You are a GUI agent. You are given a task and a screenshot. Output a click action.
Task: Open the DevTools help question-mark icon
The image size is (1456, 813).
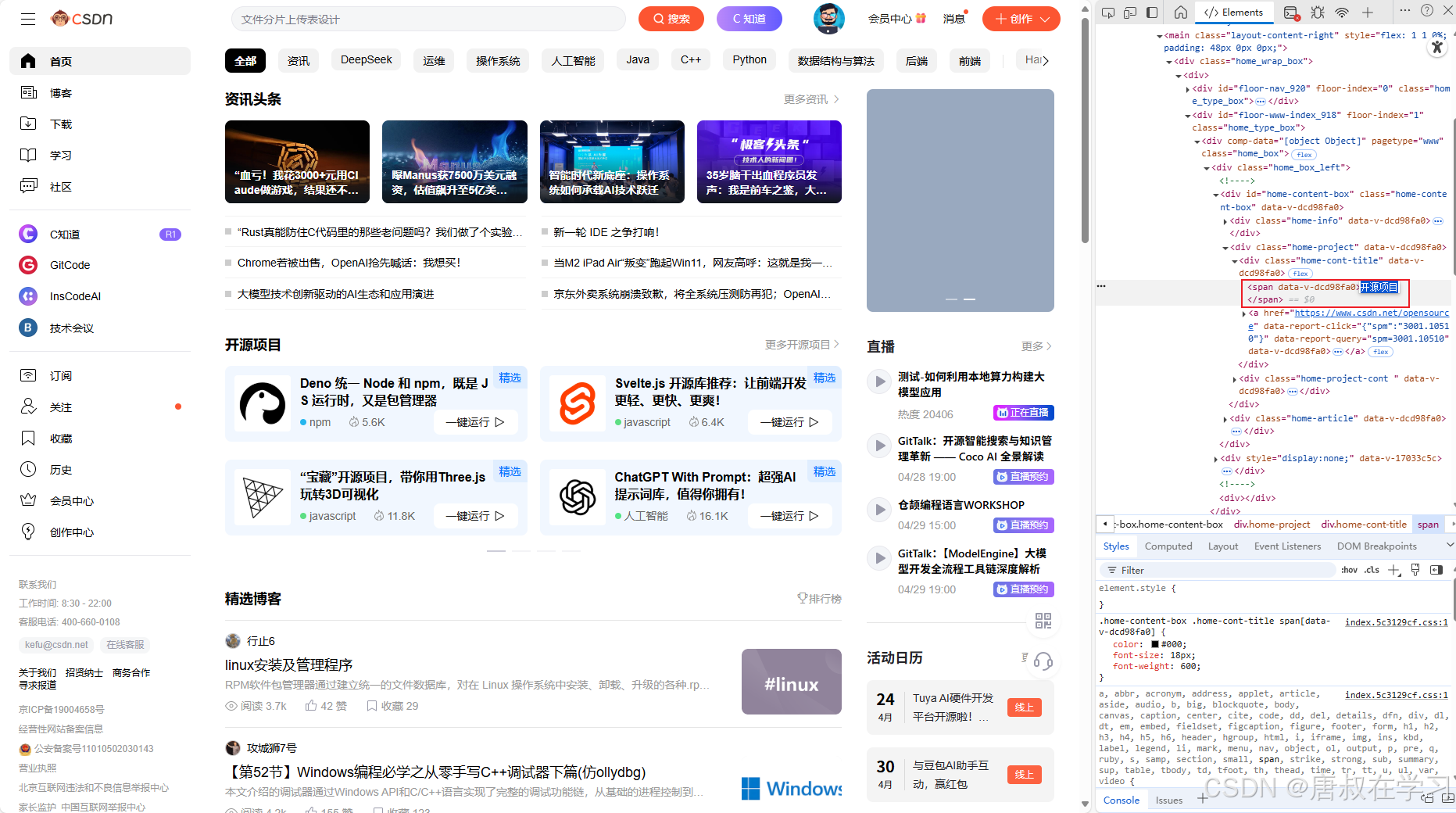coord(1427,10)
